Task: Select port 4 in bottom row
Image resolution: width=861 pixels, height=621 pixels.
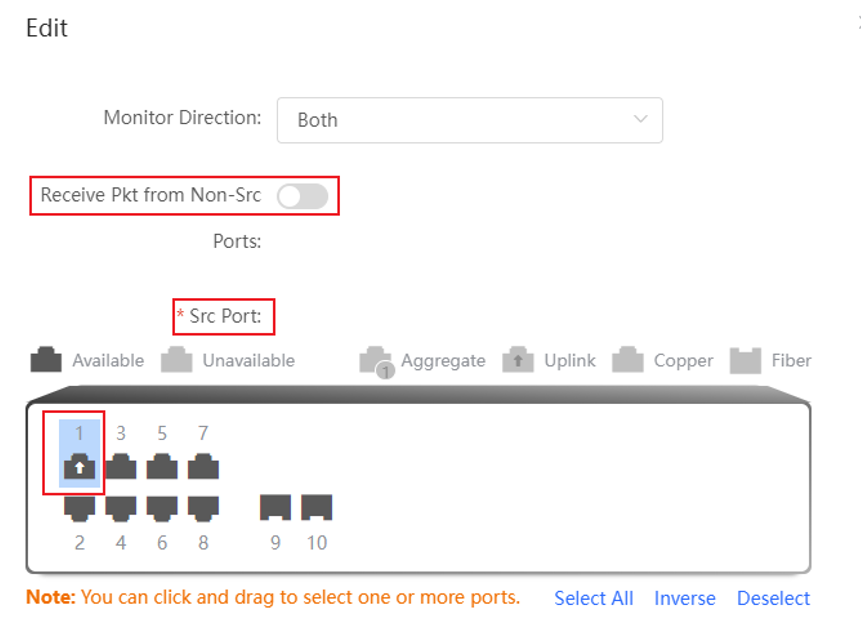Action: [x=121, y=508]
